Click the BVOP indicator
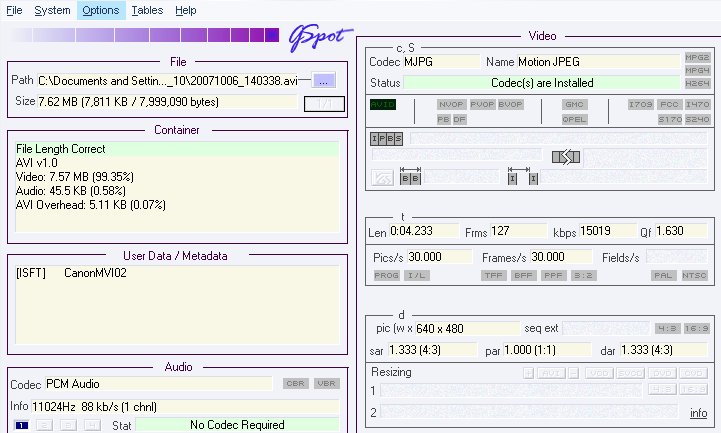This screenshot has width=721, height=433. tap(510, 104)
